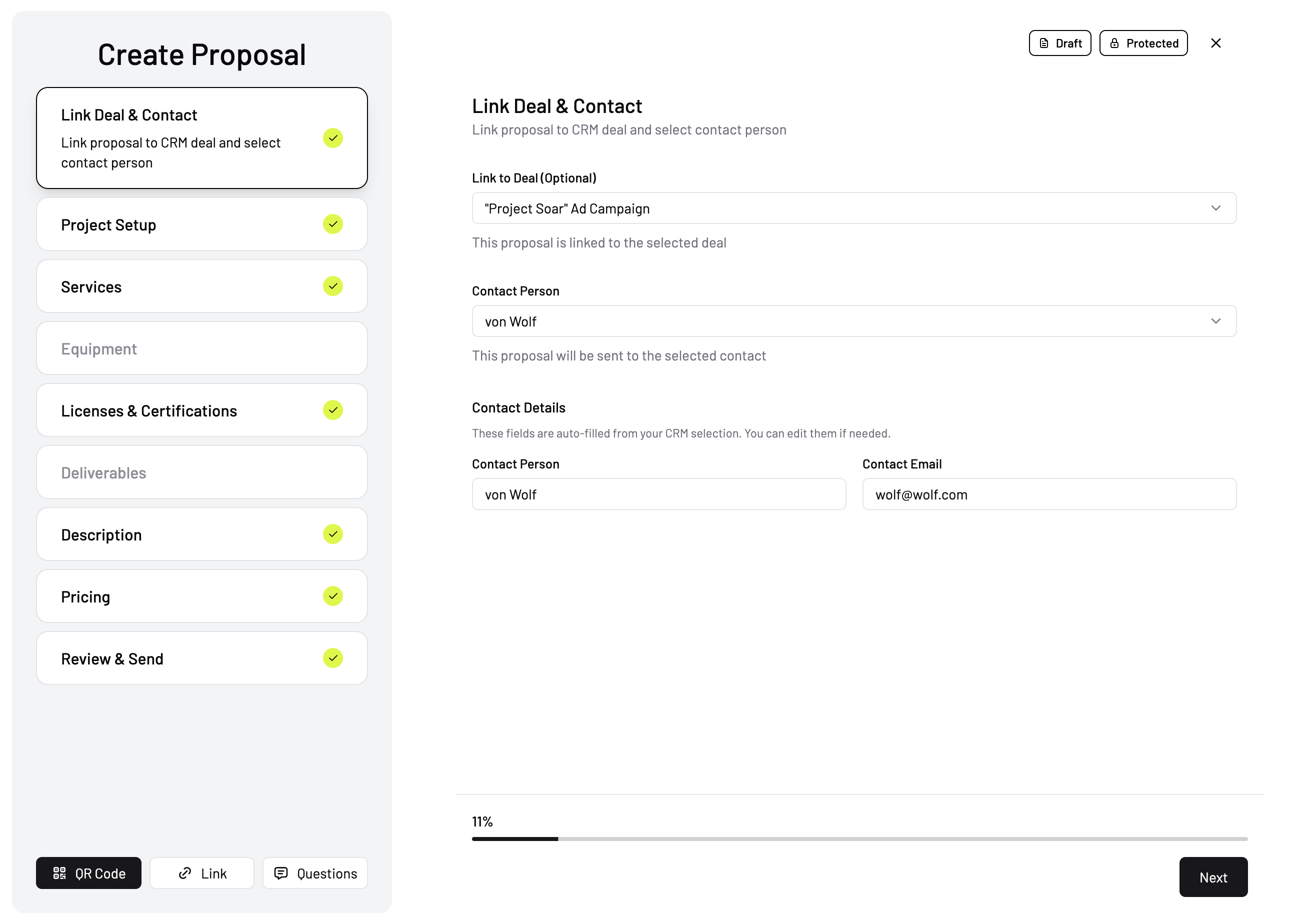Open the Services step
Viewport: 1296px width, 924px height.
tap(201, 286)
